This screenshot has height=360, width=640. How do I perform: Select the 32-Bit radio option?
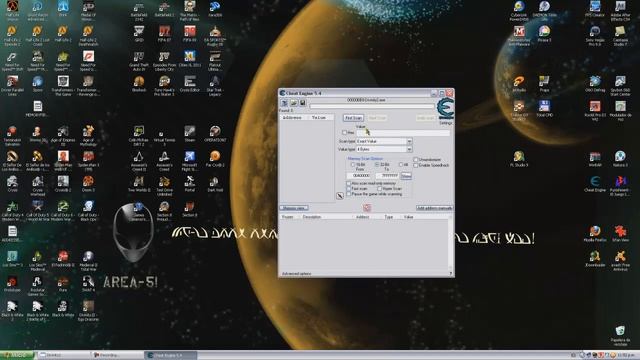point(377,164)
